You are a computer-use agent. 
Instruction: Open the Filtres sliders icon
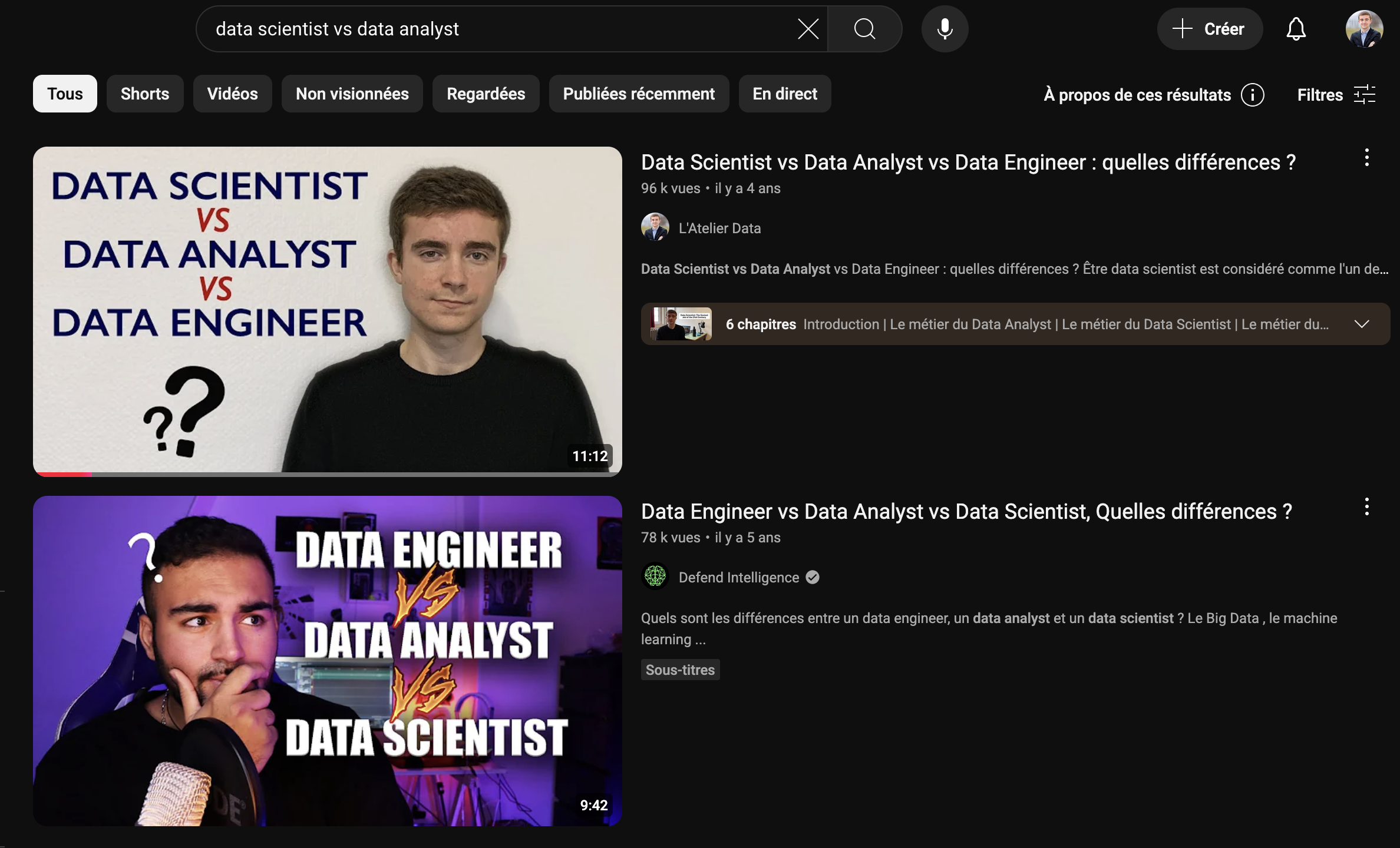1364,95
